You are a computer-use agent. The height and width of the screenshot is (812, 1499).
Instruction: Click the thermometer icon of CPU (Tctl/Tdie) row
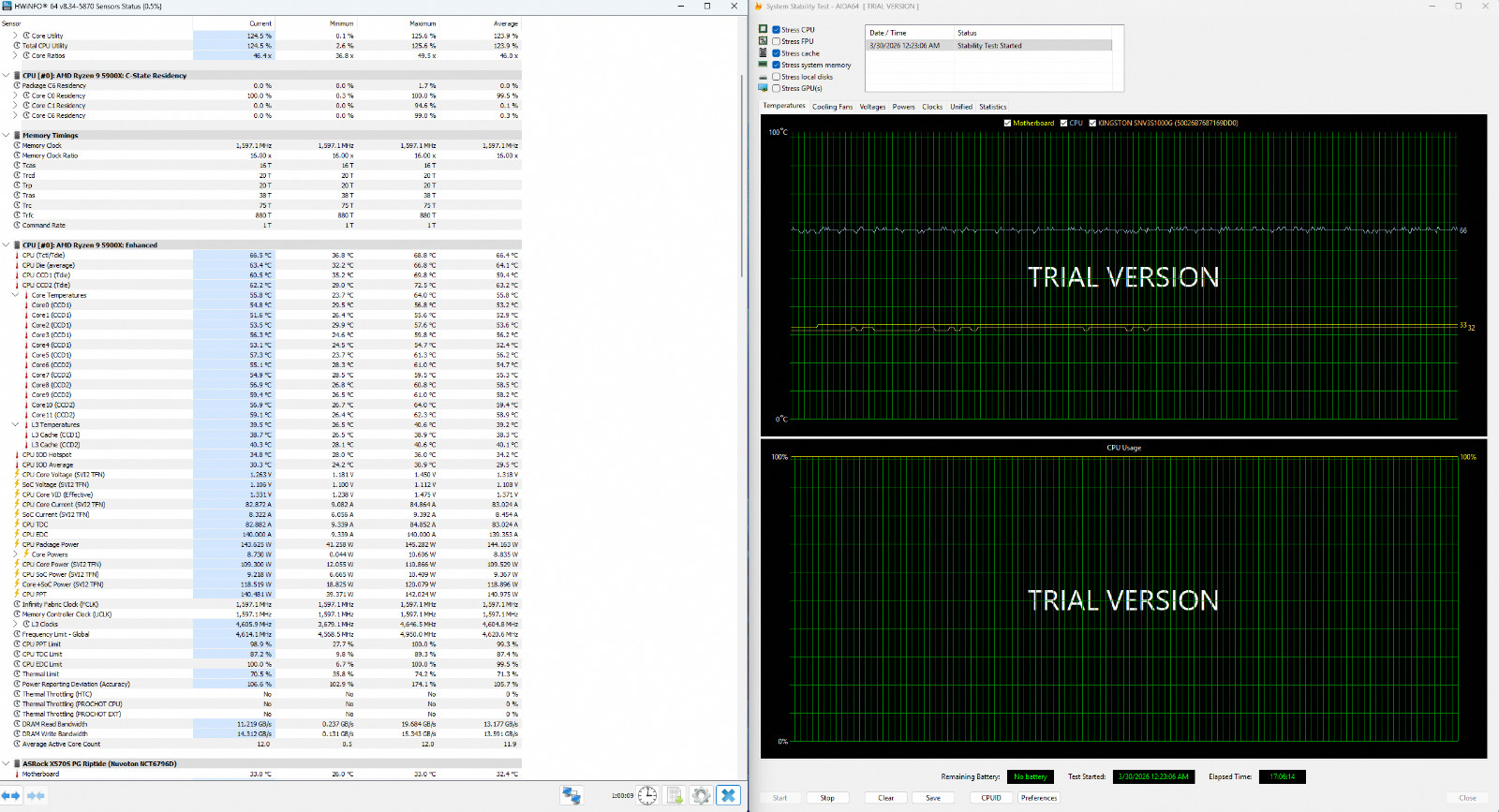tap(17, 255)
